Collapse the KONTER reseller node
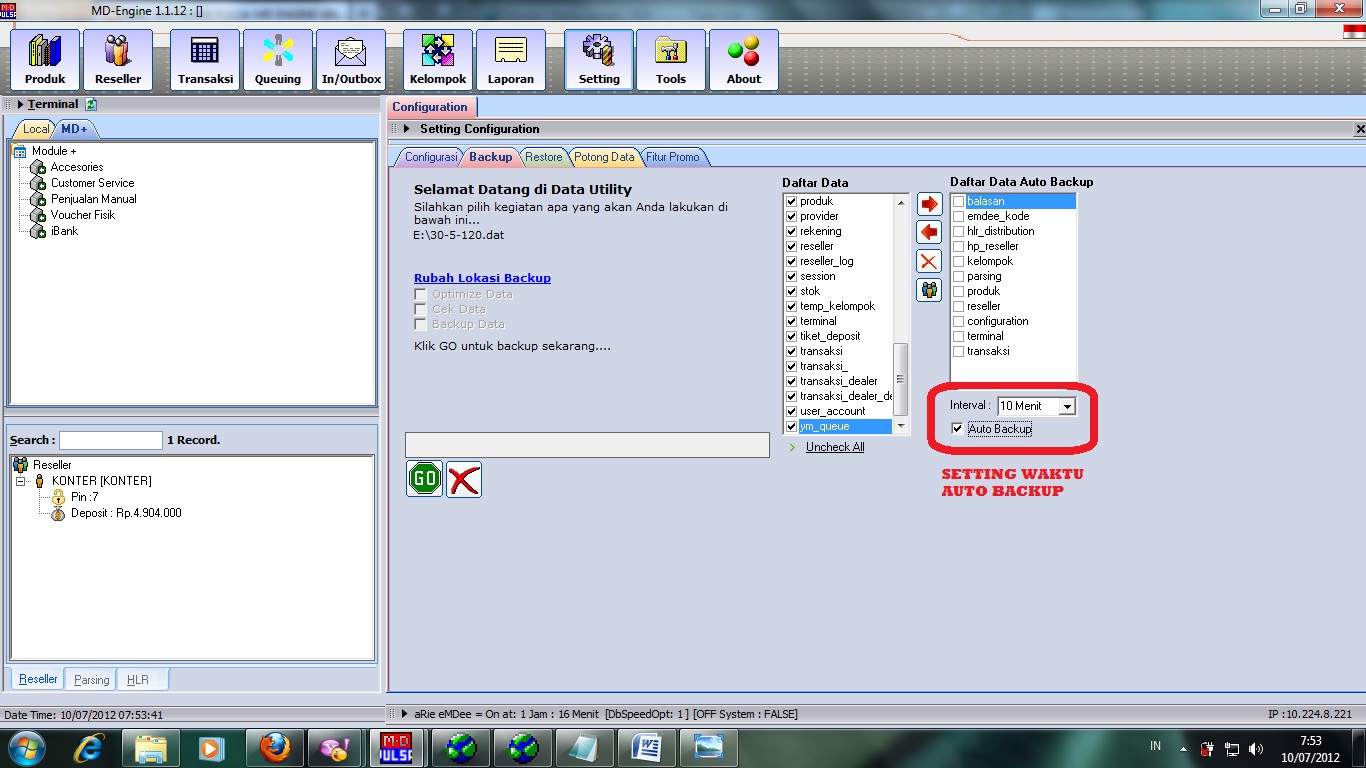Image resolution: width=1366 pixels, height=768 pixels. (x=20, y=480)
